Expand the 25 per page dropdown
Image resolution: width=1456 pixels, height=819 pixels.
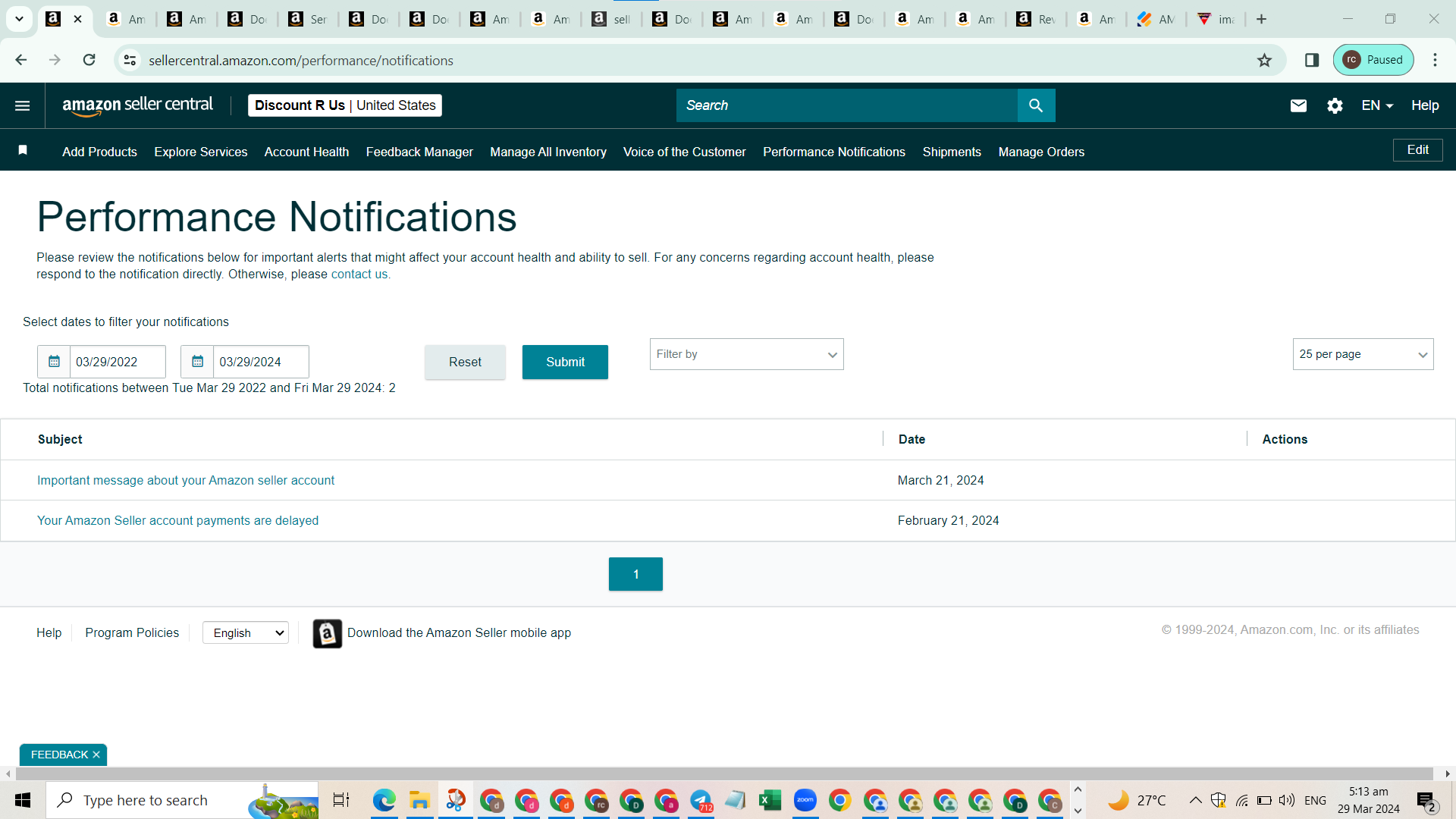(1363, 354)
